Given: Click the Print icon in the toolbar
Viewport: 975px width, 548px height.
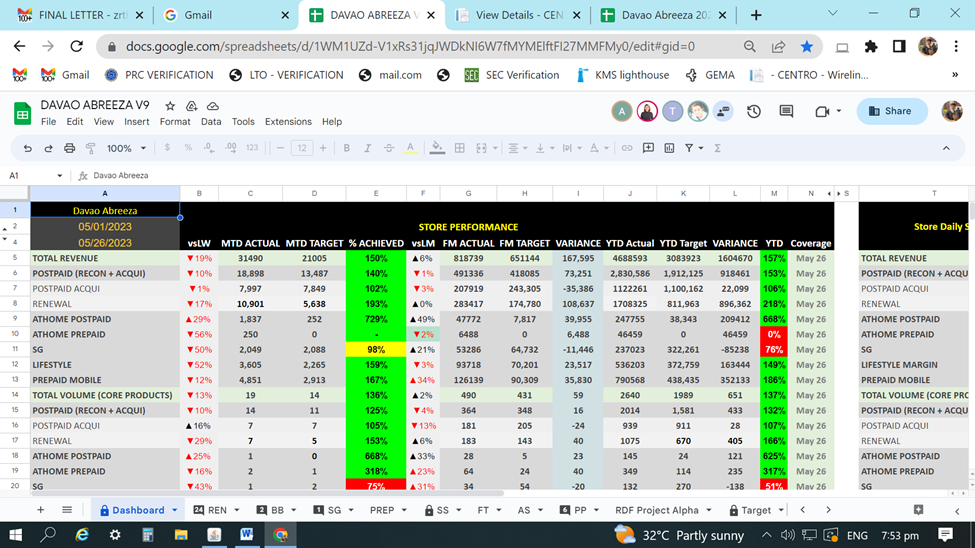Looking at the screenshot, I should click(x=69, y=148).
